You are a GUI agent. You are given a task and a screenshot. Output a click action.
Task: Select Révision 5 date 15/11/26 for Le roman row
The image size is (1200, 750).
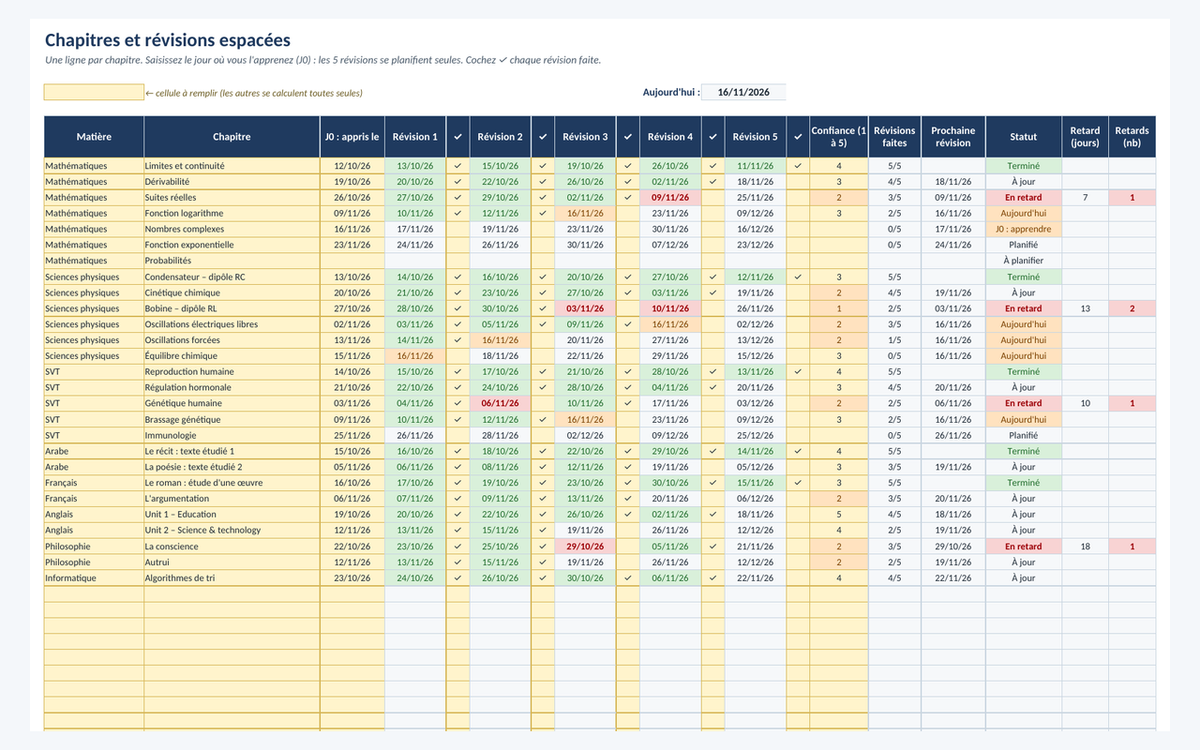(755, 483)
